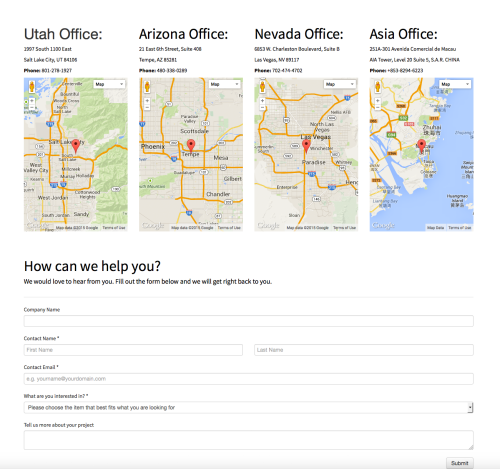Click Street View pegman on Asia map
The height and width of the screenshot is (469, 500).
click(378, 87)
